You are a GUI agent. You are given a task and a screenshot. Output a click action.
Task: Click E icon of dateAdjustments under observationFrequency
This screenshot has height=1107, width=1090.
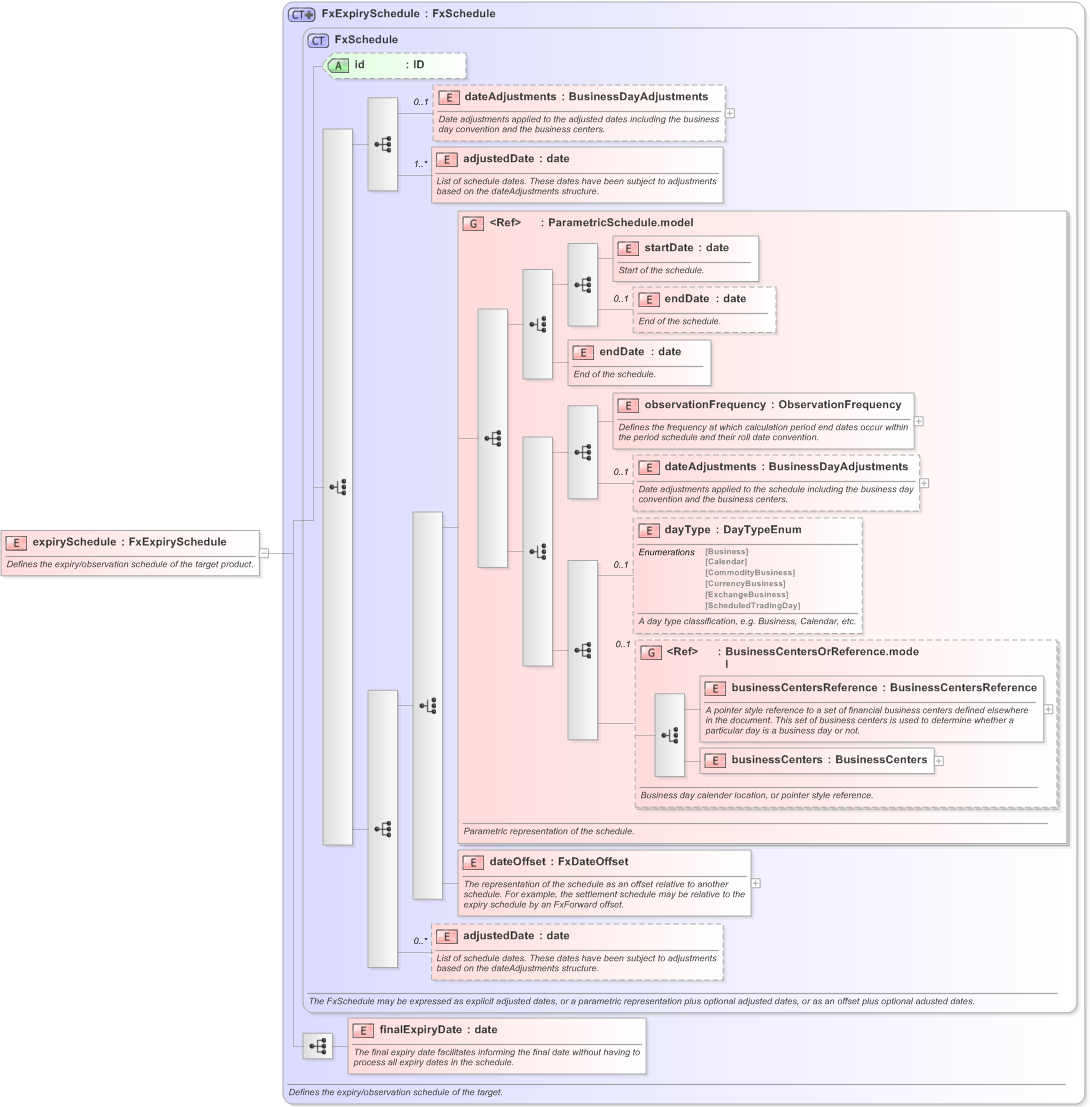point(648,467)
